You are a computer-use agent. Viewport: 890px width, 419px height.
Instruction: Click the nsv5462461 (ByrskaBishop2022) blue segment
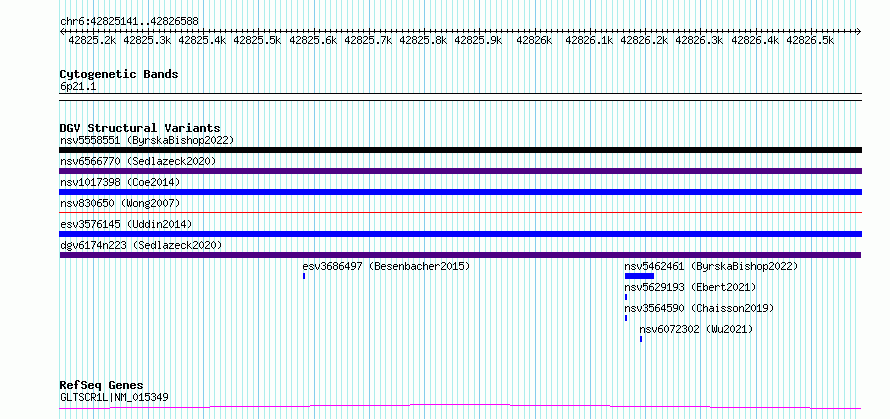pyautogui.click(x=640, y=276)
